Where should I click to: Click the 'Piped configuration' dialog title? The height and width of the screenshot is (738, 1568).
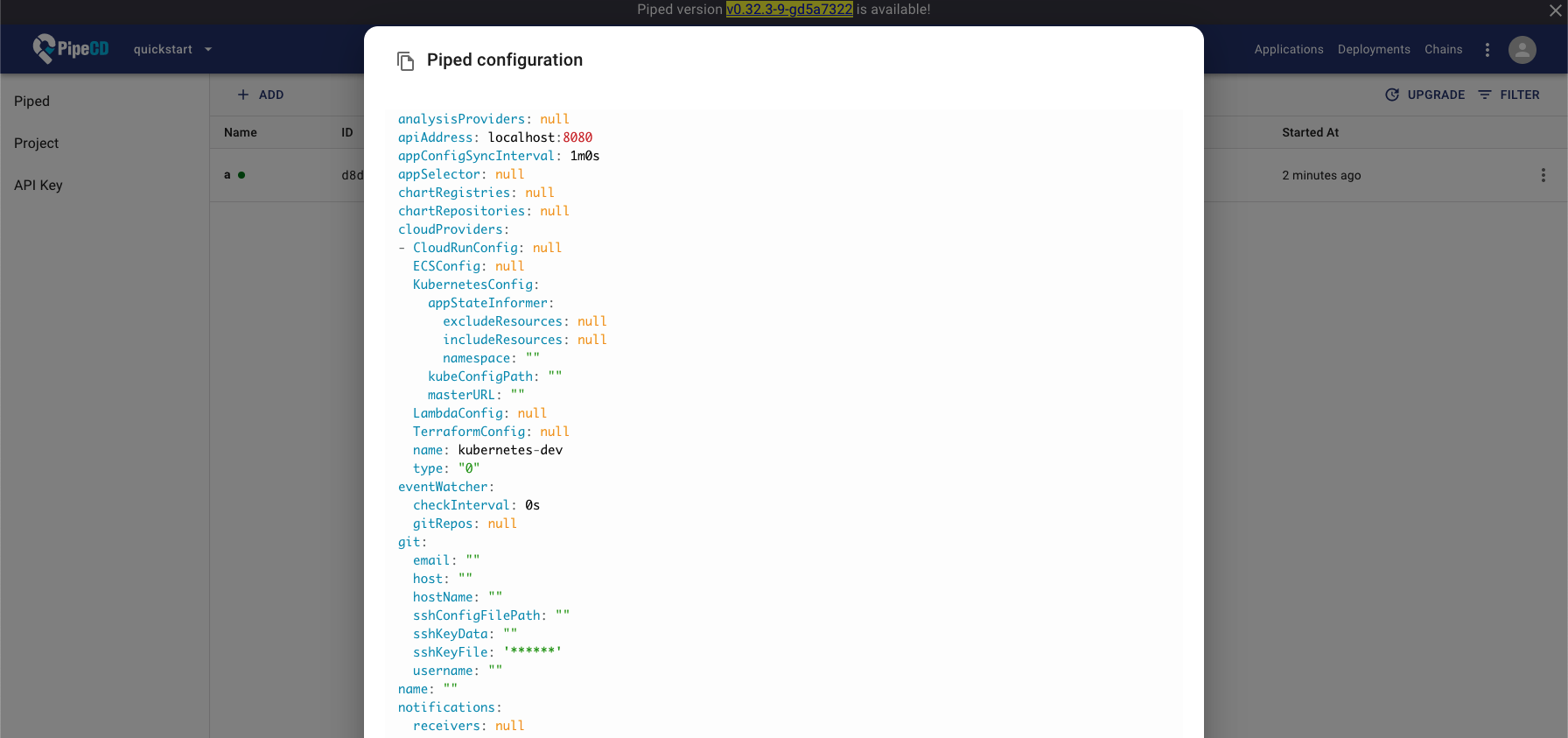coord(505,60)
